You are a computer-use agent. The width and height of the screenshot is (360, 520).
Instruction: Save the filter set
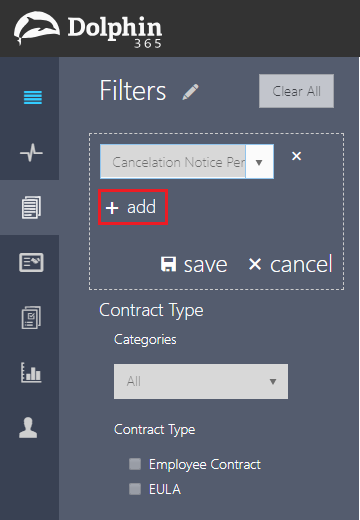click(x=194, y=265)
